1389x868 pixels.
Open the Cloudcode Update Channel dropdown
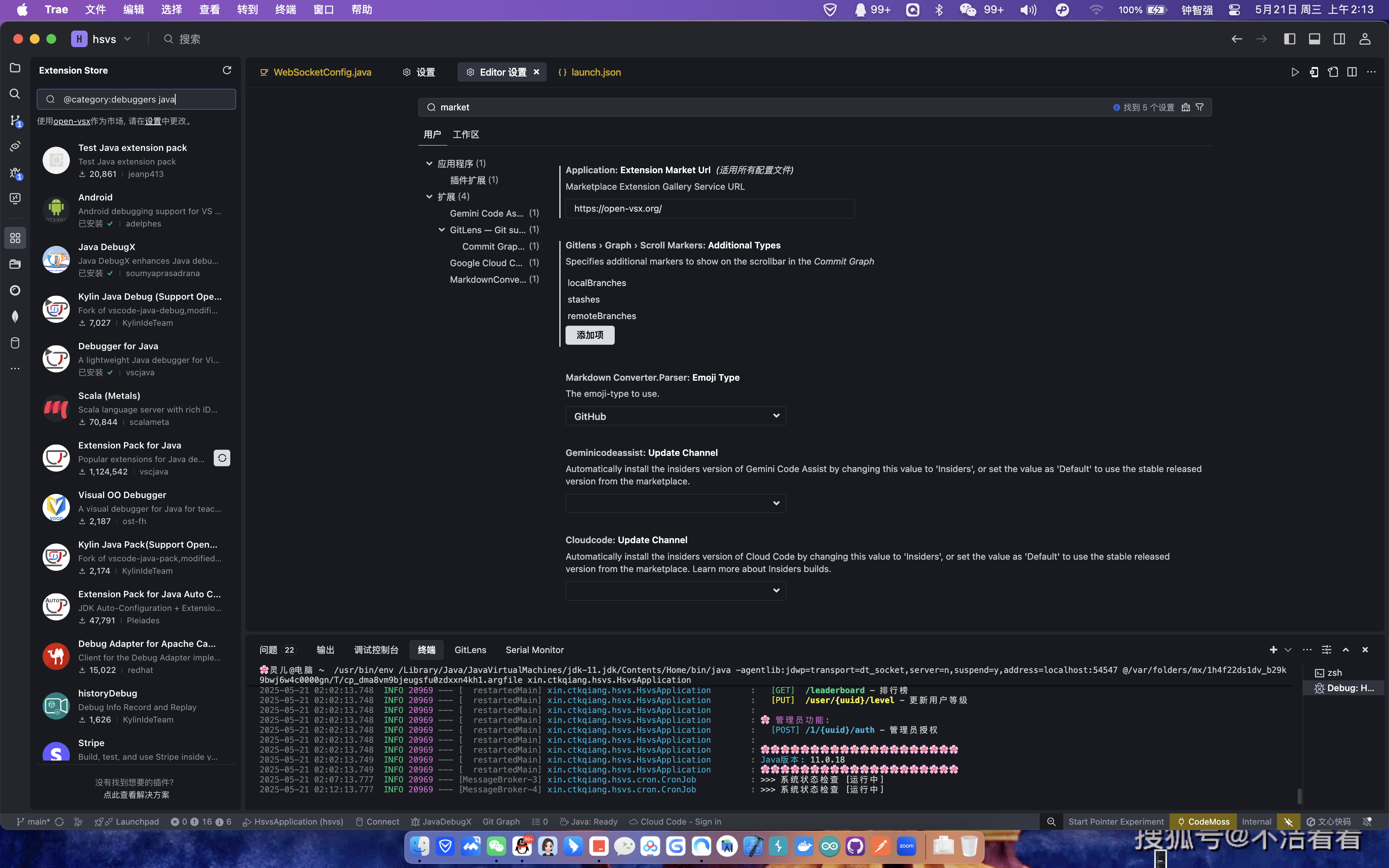(675, 590)
